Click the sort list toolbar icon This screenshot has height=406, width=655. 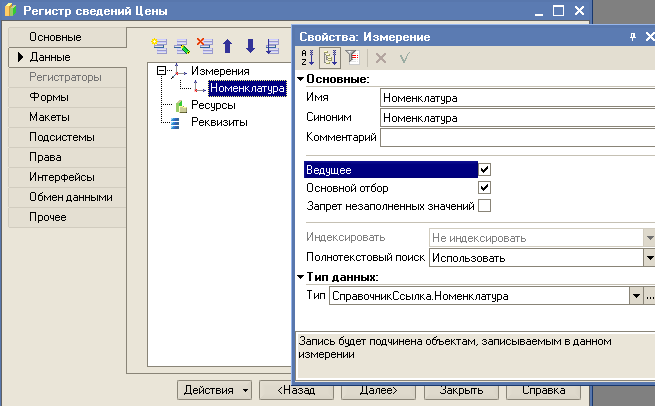click(273, 46)
